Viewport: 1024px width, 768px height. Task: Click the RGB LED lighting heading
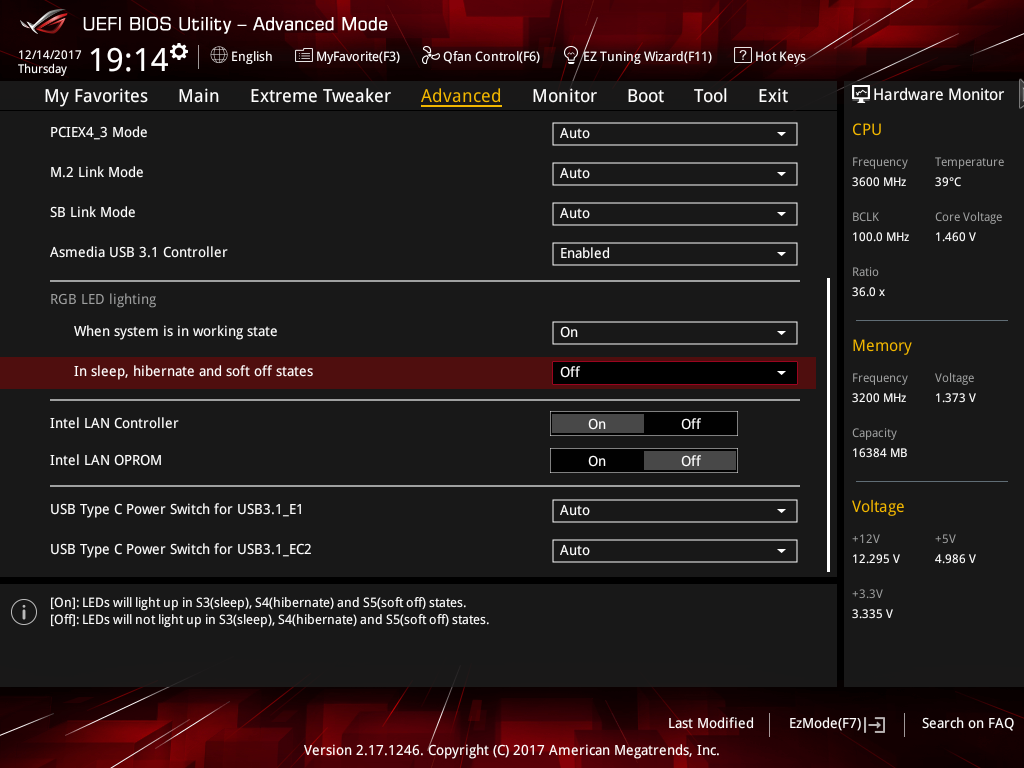click(x=103, y=299)
